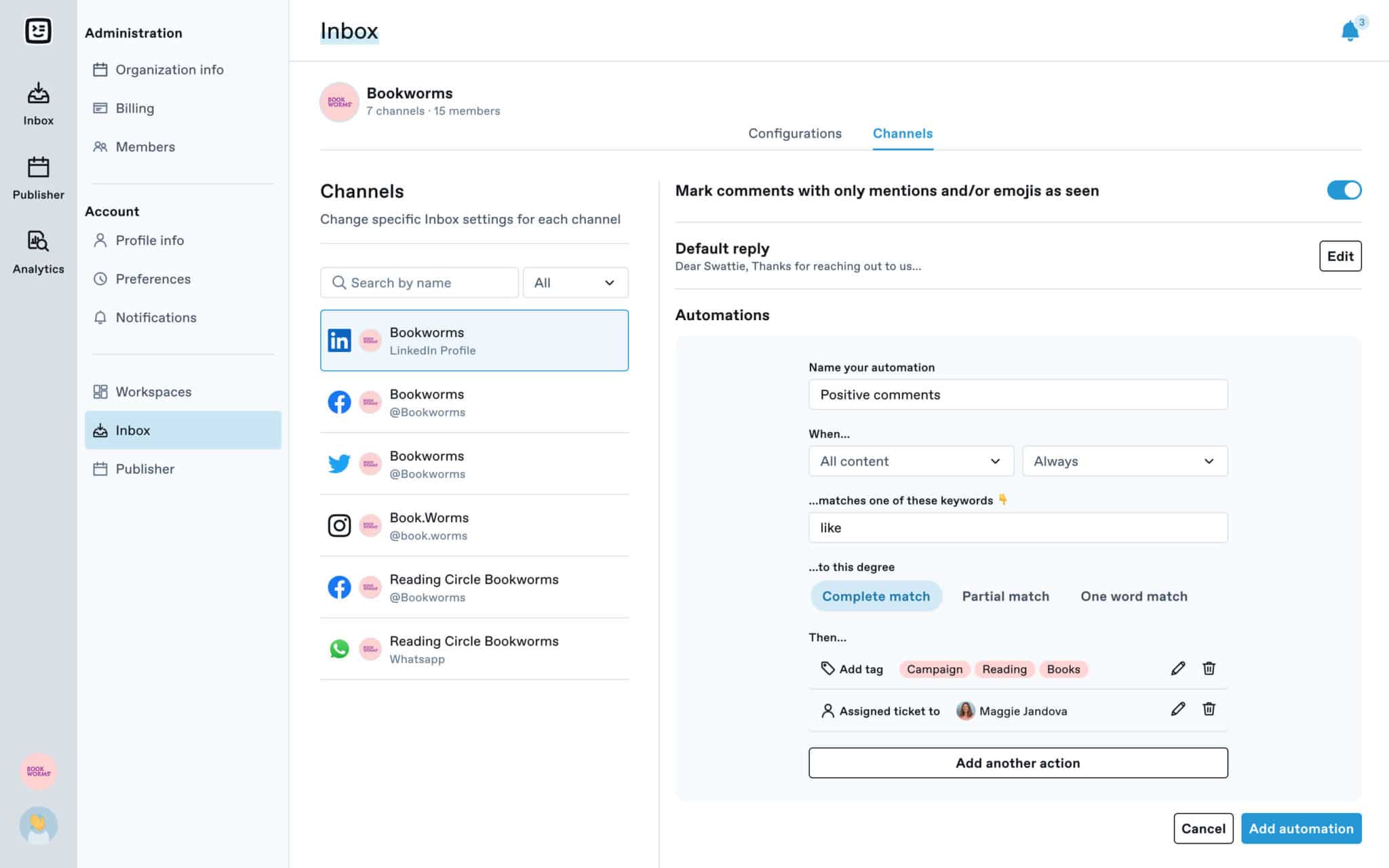
Task: Expand the Always dropdown
Action: (1124, 461)
